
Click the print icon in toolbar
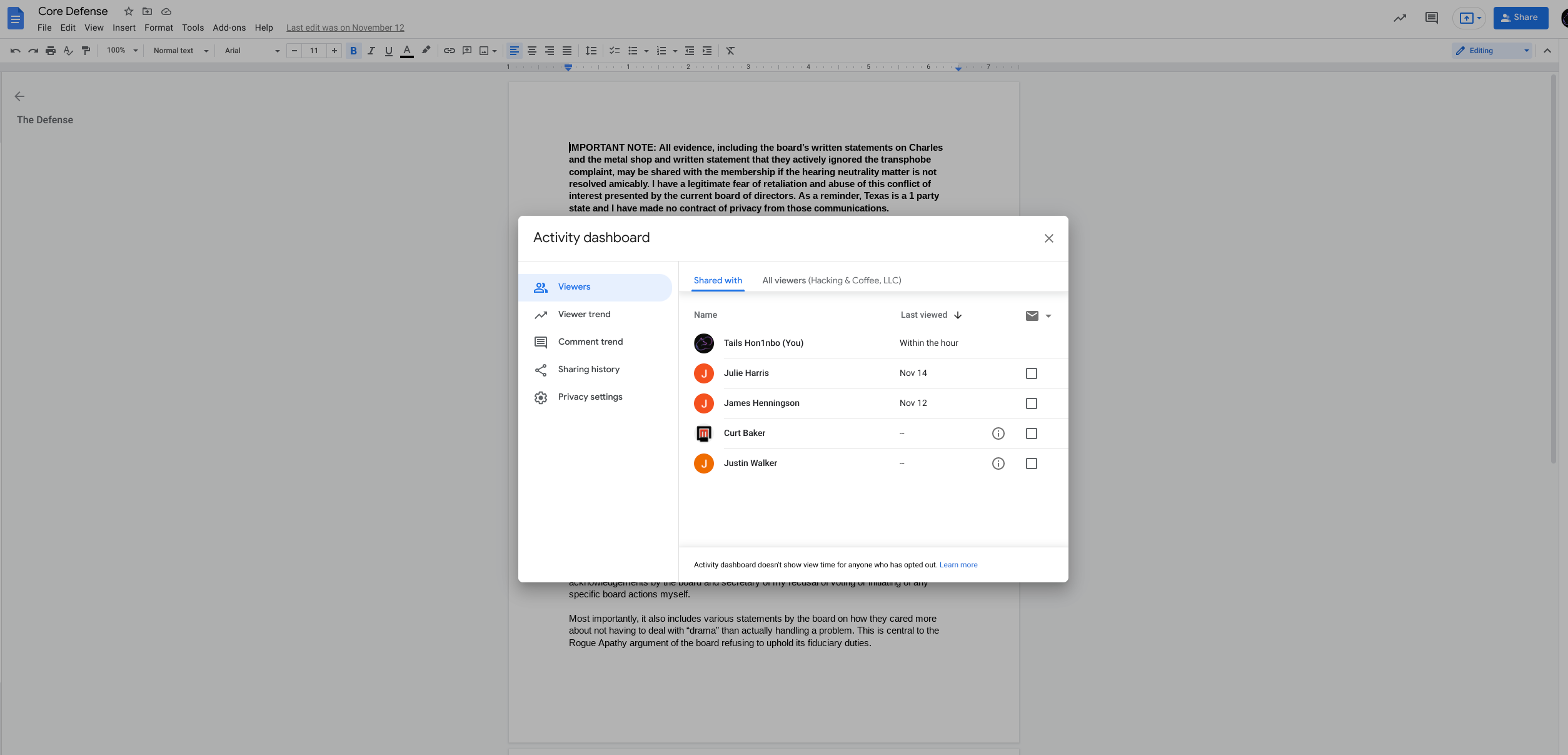point(51,51)
